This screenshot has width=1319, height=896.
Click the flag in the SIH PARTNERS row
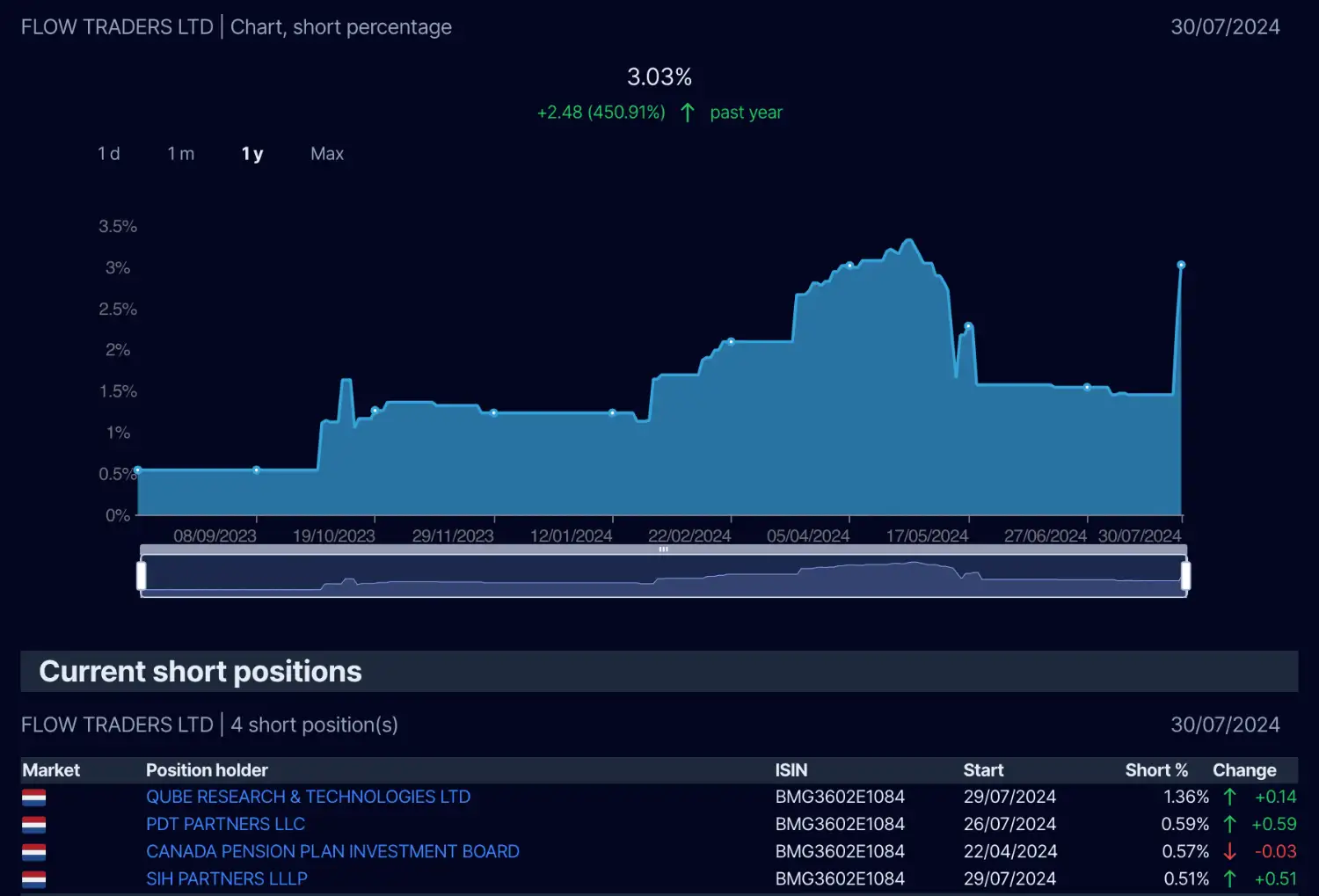(x=33, y=879)
